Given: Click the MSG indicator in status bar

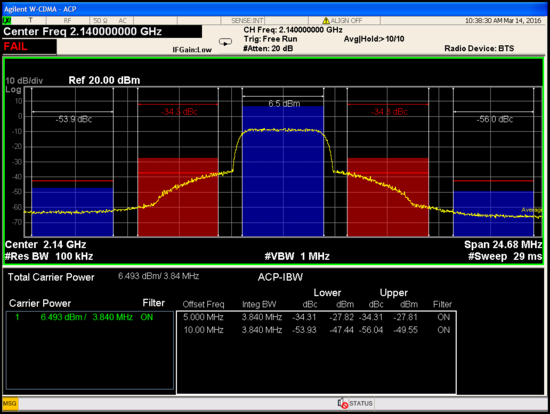Looking at the screenshot, I should click(10, 403).
